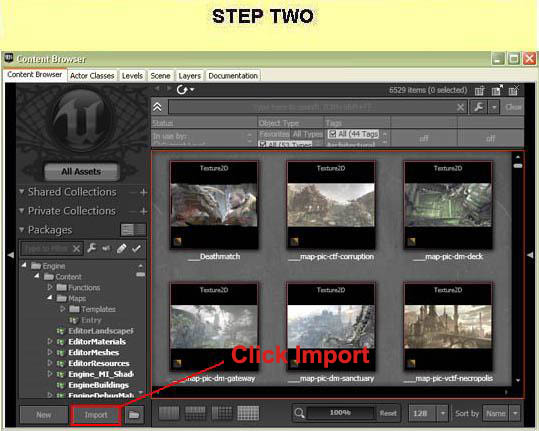
Task: Toggle the packages tree/list view switch
Action: point(133,230)
